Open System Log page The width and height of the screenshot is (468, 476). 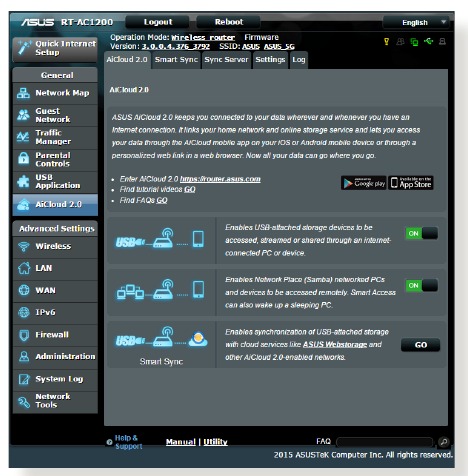click(x=55, y=379)
